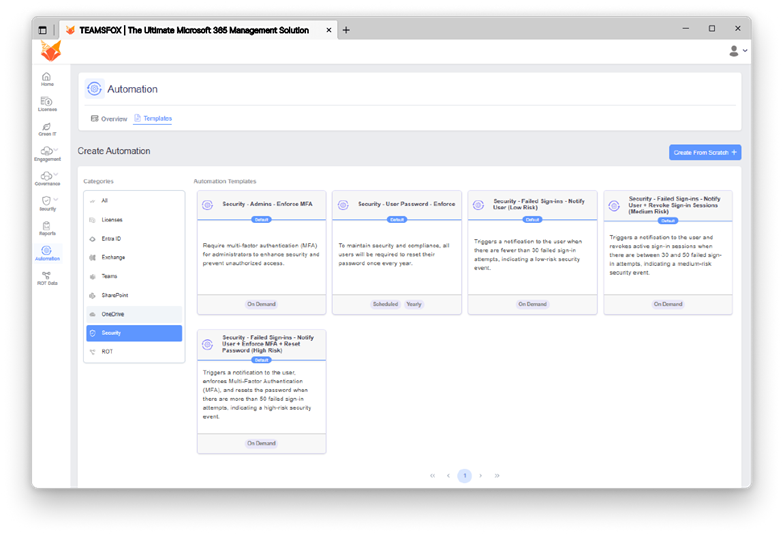Go to next page of templates
This screenshot has height=535, width=783.
pos(480,476)
